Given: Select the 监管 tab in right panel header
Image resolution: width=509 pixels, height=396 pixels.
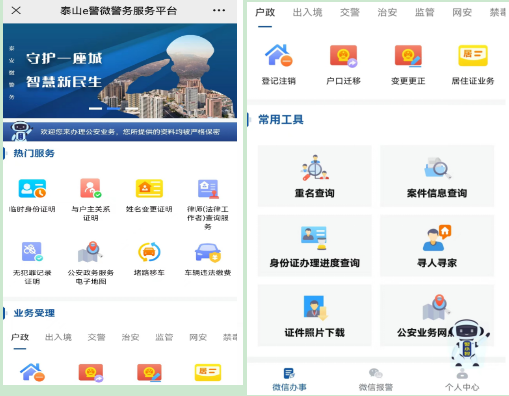Looking at the screenshot, I should tap(424, 13).
